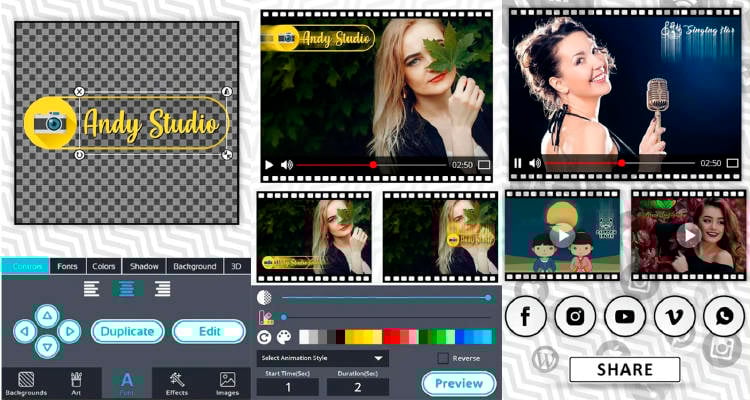This screenshot has height=400, width=750.
Task: Click the Duplicate button
Action: pyautogui.click(x=128, y=331)
